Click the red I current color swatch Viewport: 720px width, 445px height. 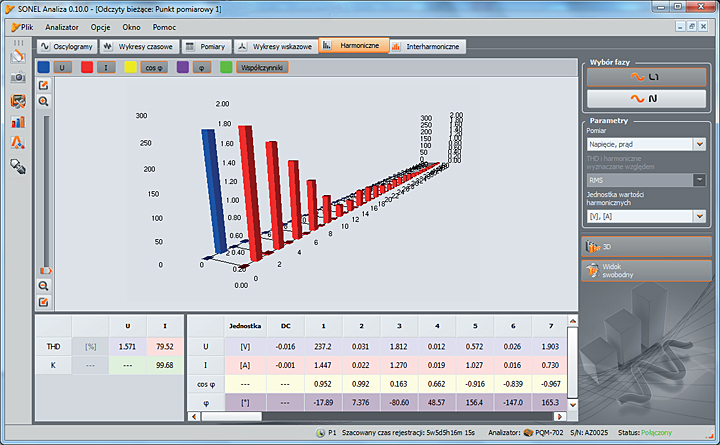[88, 67]
